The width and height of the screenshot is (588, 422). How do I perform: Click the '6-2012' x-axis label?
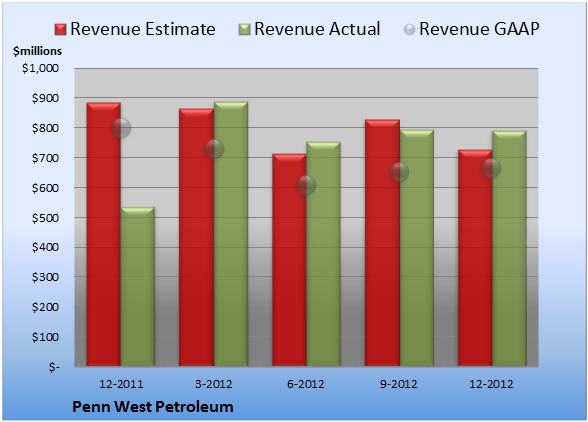point(306,384)
